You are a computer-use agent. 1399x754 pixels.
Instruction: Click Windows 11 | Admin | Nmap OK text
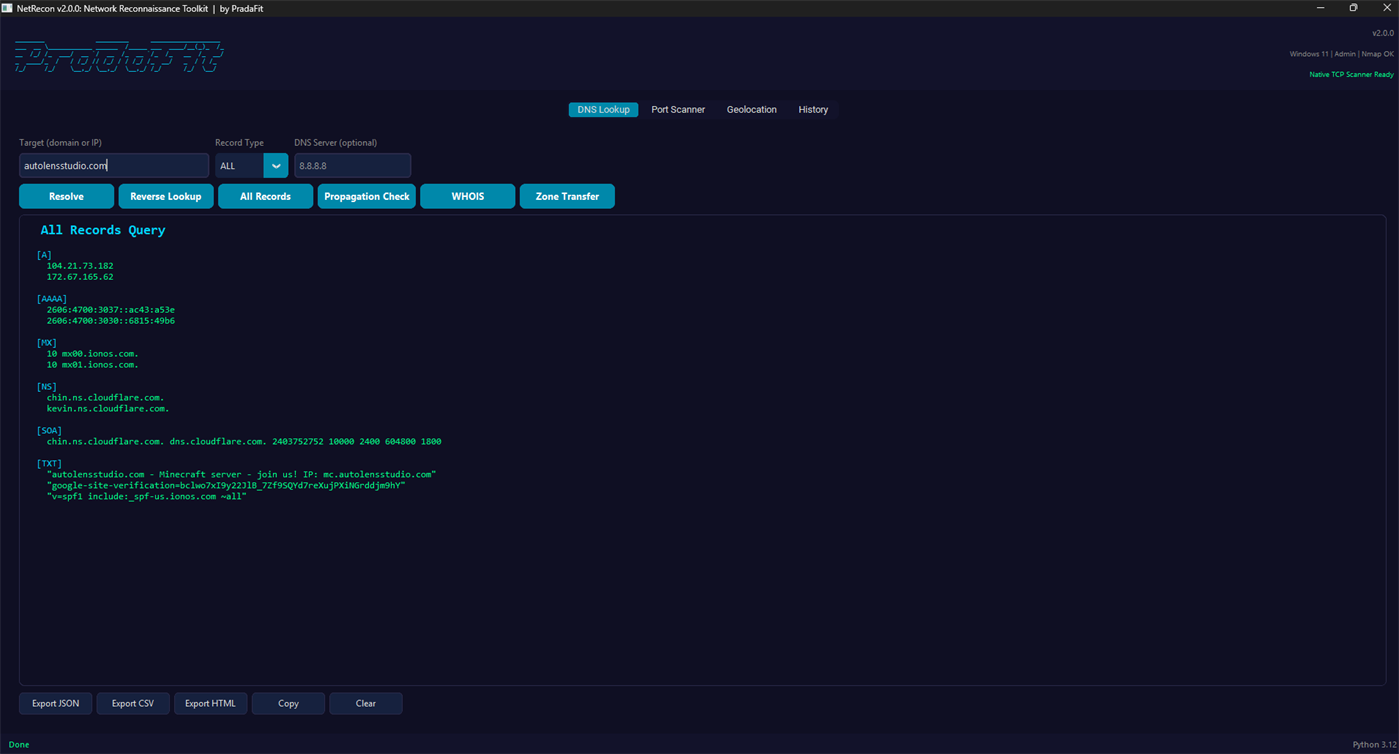(x=1341, y=54)
